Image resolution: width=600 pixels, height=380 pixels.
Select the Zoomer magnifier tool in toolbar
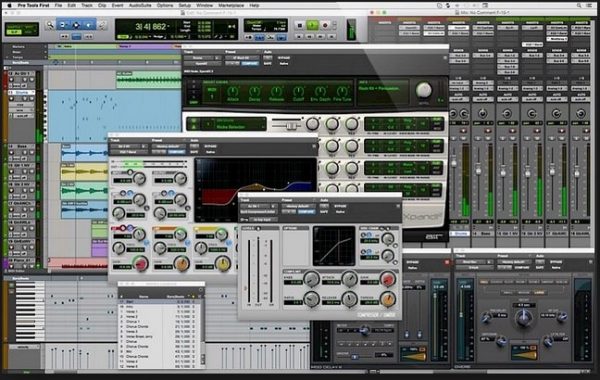(50, 26)
